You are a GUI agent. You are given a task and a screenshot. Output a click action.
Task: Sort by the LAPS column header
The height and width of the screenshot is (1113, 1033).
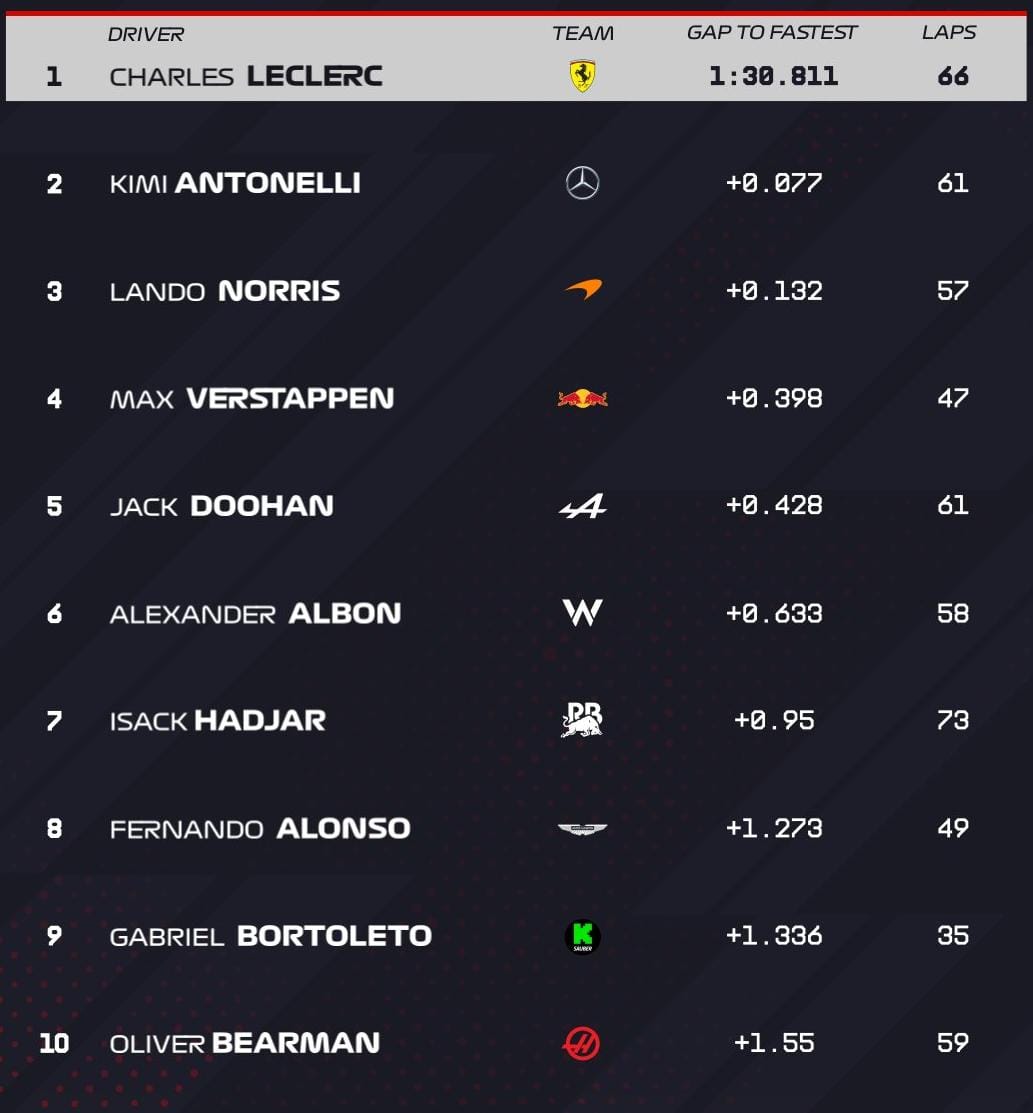(949, 33)
